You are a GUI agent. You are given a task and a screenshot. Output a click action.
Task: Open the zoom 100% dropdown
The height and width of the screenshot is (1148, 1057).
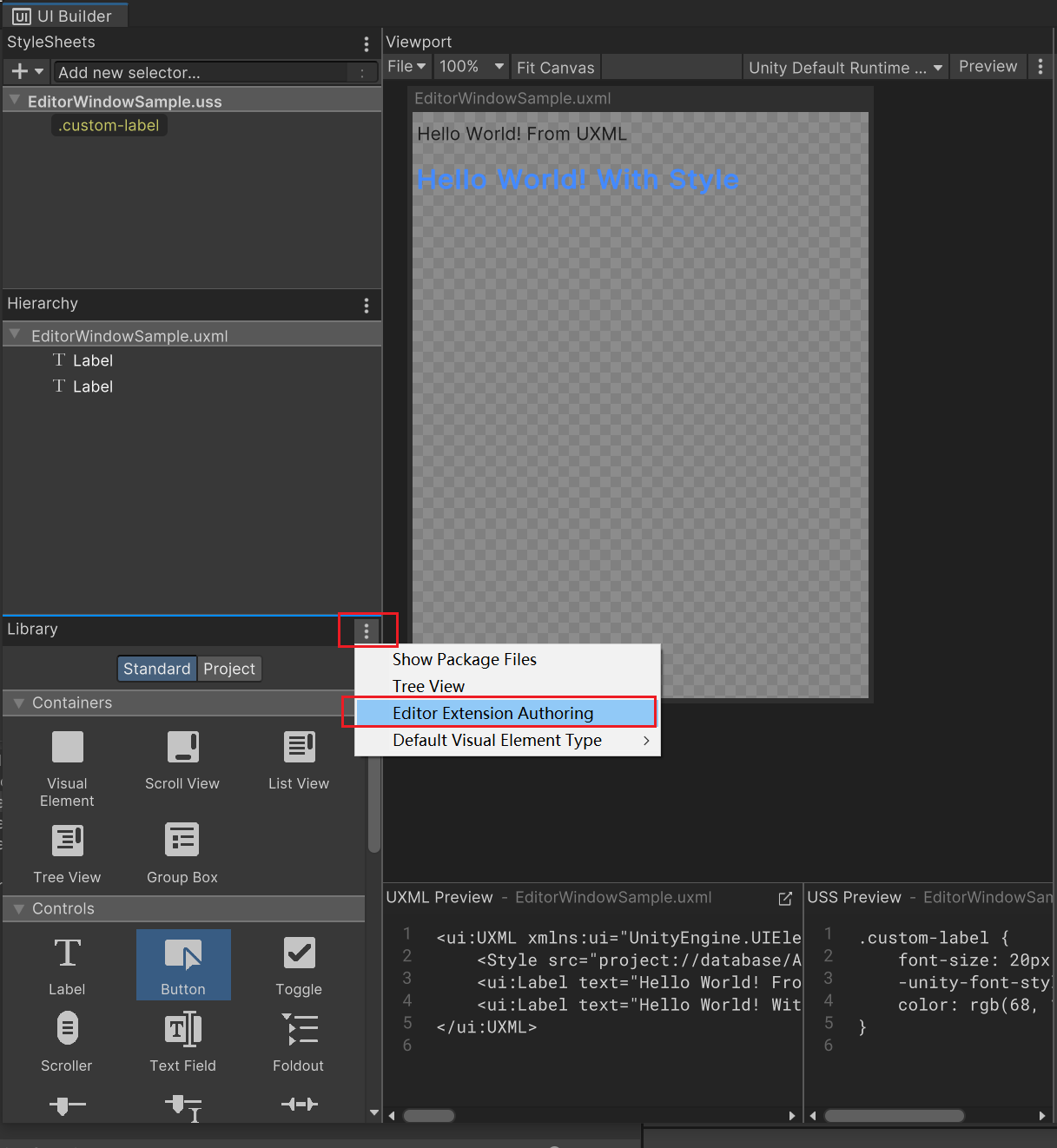(472, 67)
